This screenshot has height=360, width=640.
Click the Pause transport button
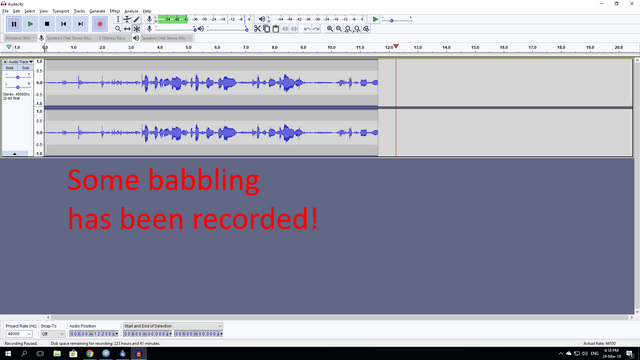click(14, 24)
